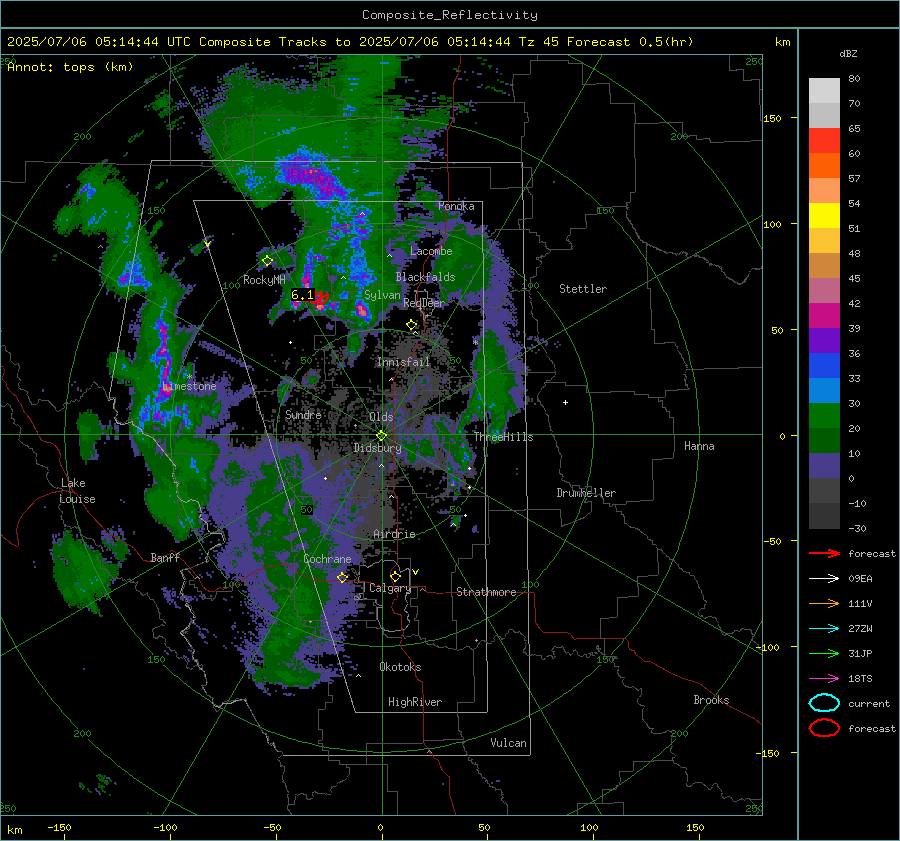Click the Didsbury town label
The height and width of the screenshot is (841, 900).
click(377, 448)
